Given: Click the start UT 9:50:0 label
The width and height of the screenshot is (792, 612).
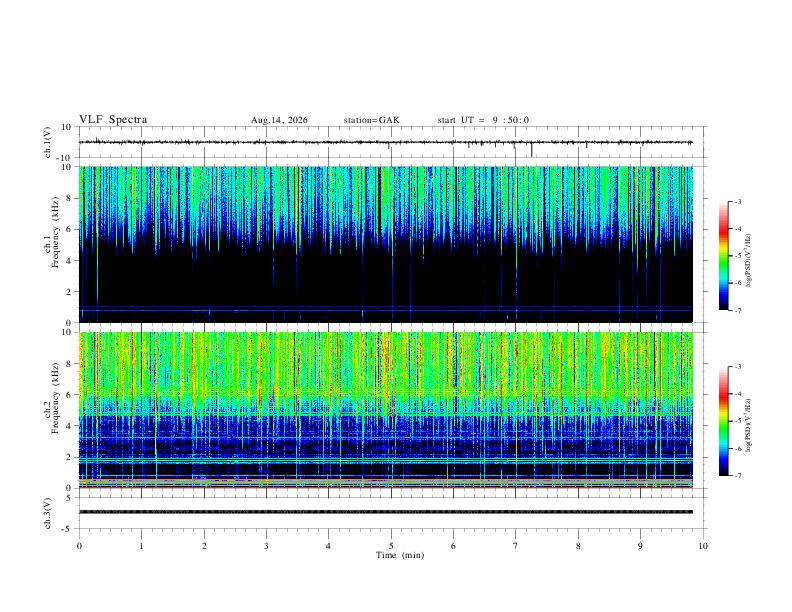Looking at the screenshot, I should click(483, 120).
